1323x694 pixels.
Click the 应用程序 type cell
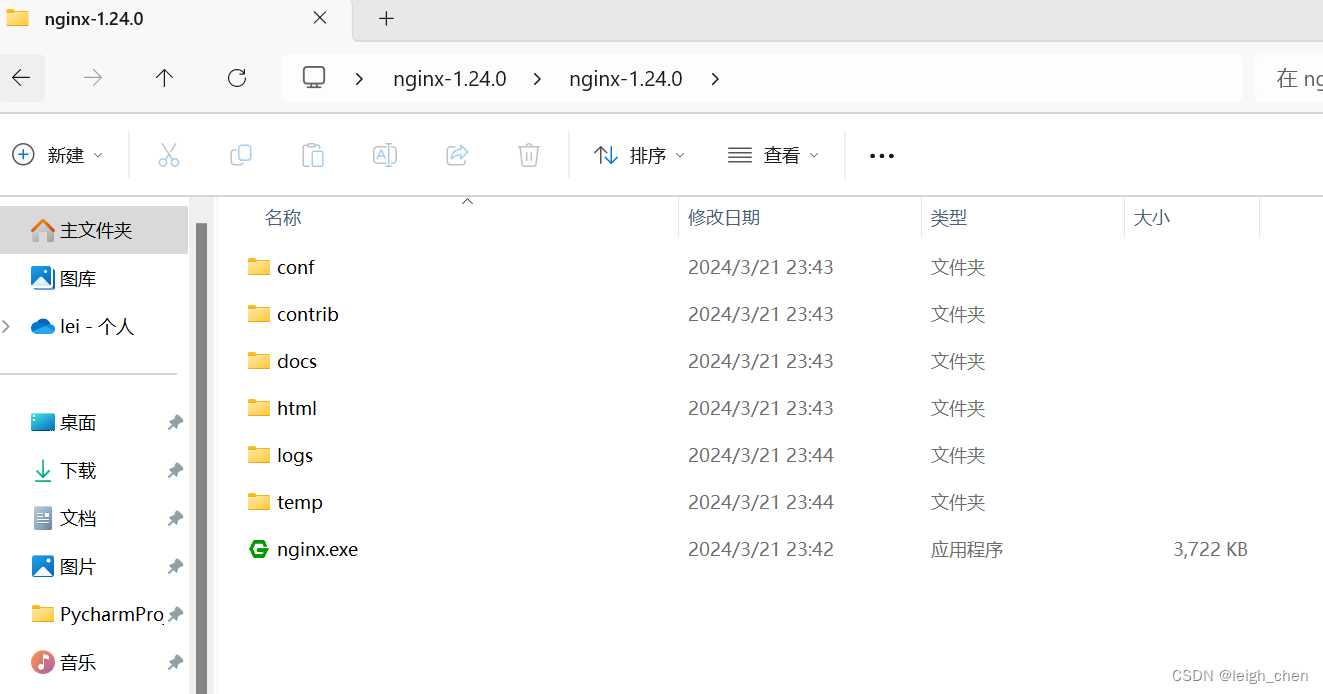tap(967, 549)
